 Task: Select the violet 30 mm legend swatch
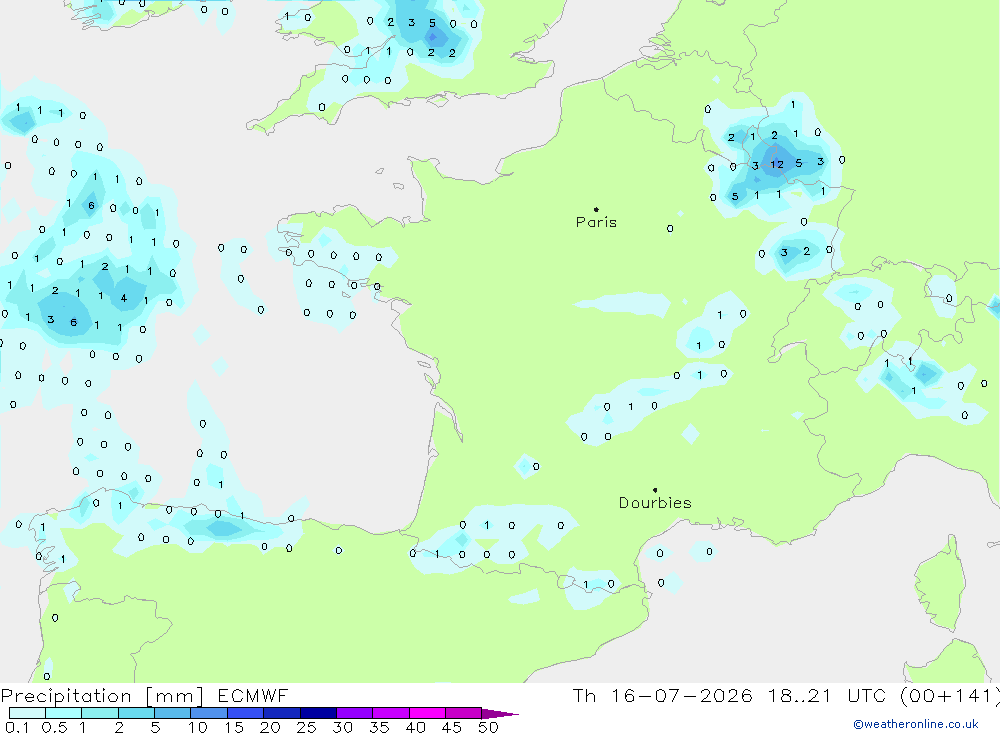(x=354, y=713)
